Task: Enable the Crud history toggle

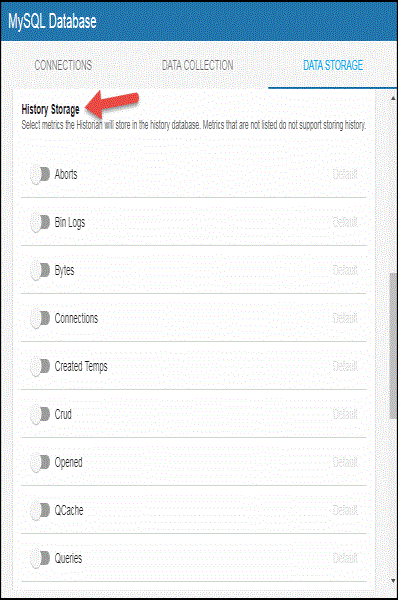Action: coord(40,414)
